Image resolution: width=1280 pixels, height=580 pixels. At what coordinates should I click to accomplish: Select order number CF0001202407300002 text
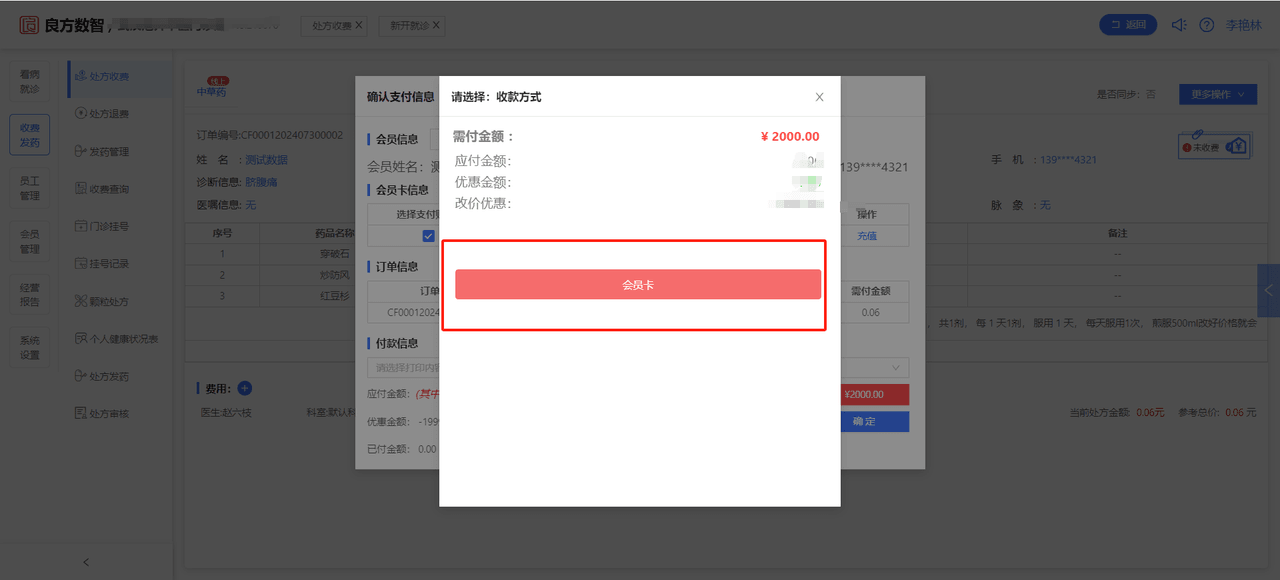click(292, 135)
